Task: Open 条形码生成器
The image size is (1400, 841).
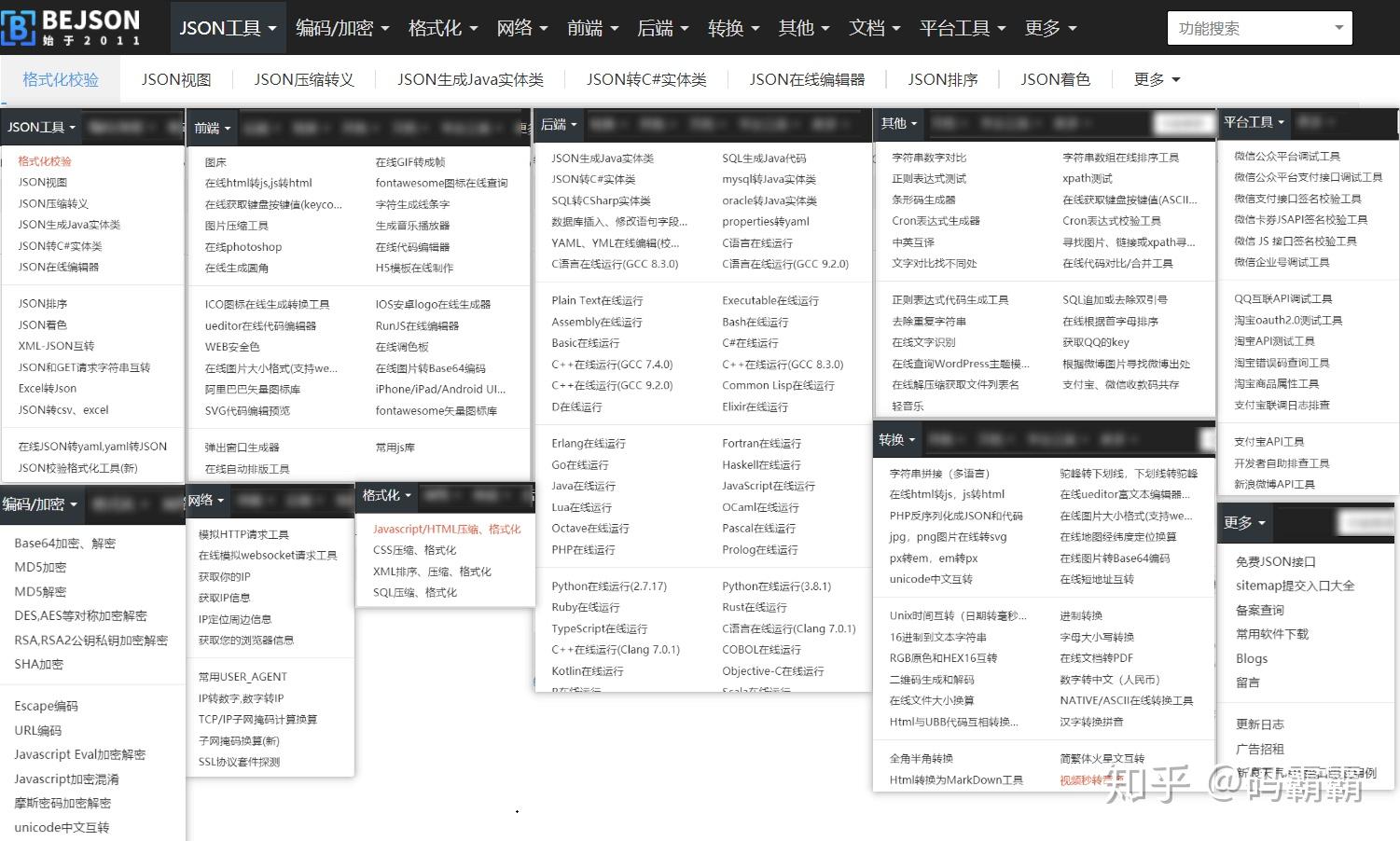Action: coord(923,200)
